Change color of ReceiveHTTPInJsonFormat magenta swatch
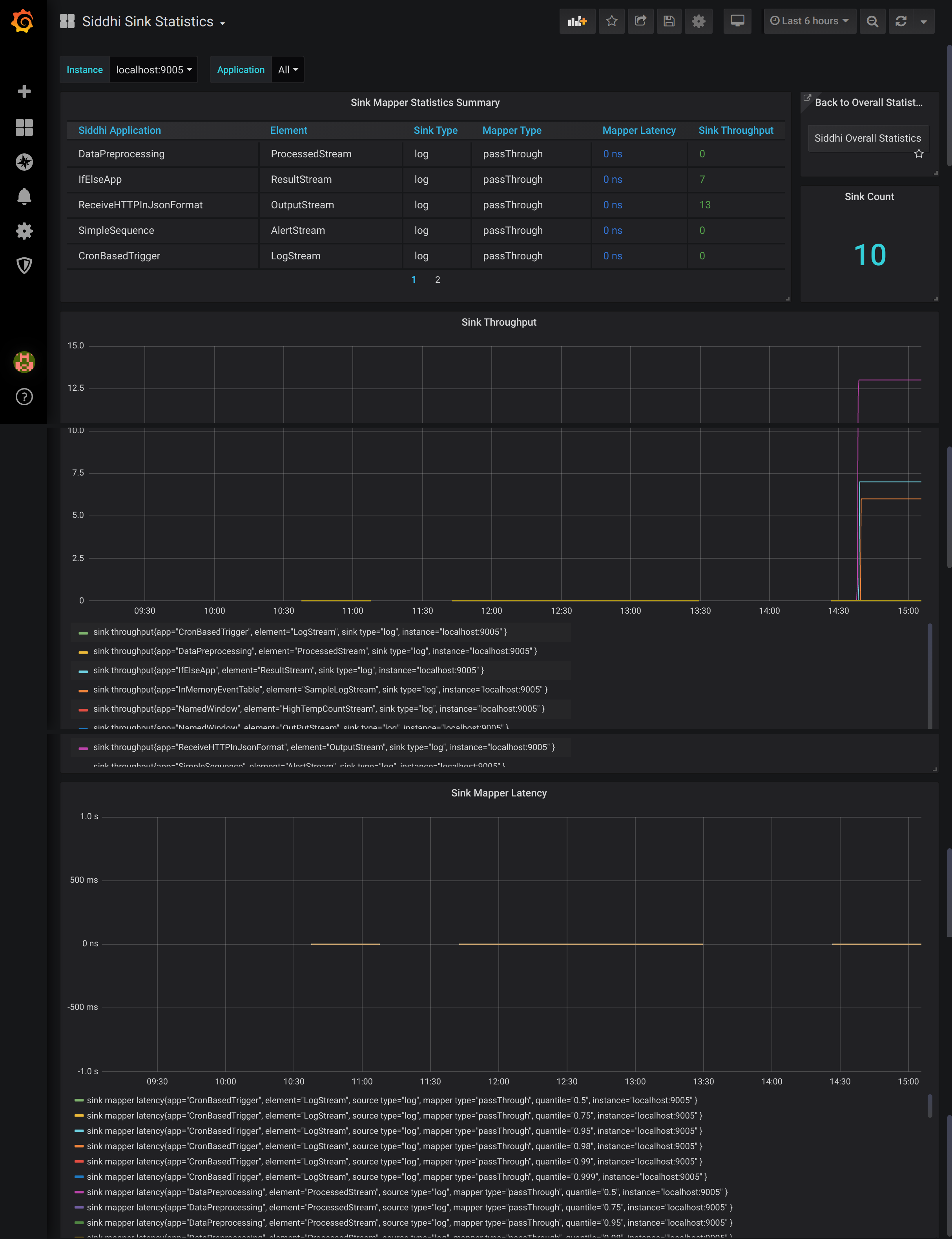This screenshot has width=952, height=1239. (x=83, y=749)
